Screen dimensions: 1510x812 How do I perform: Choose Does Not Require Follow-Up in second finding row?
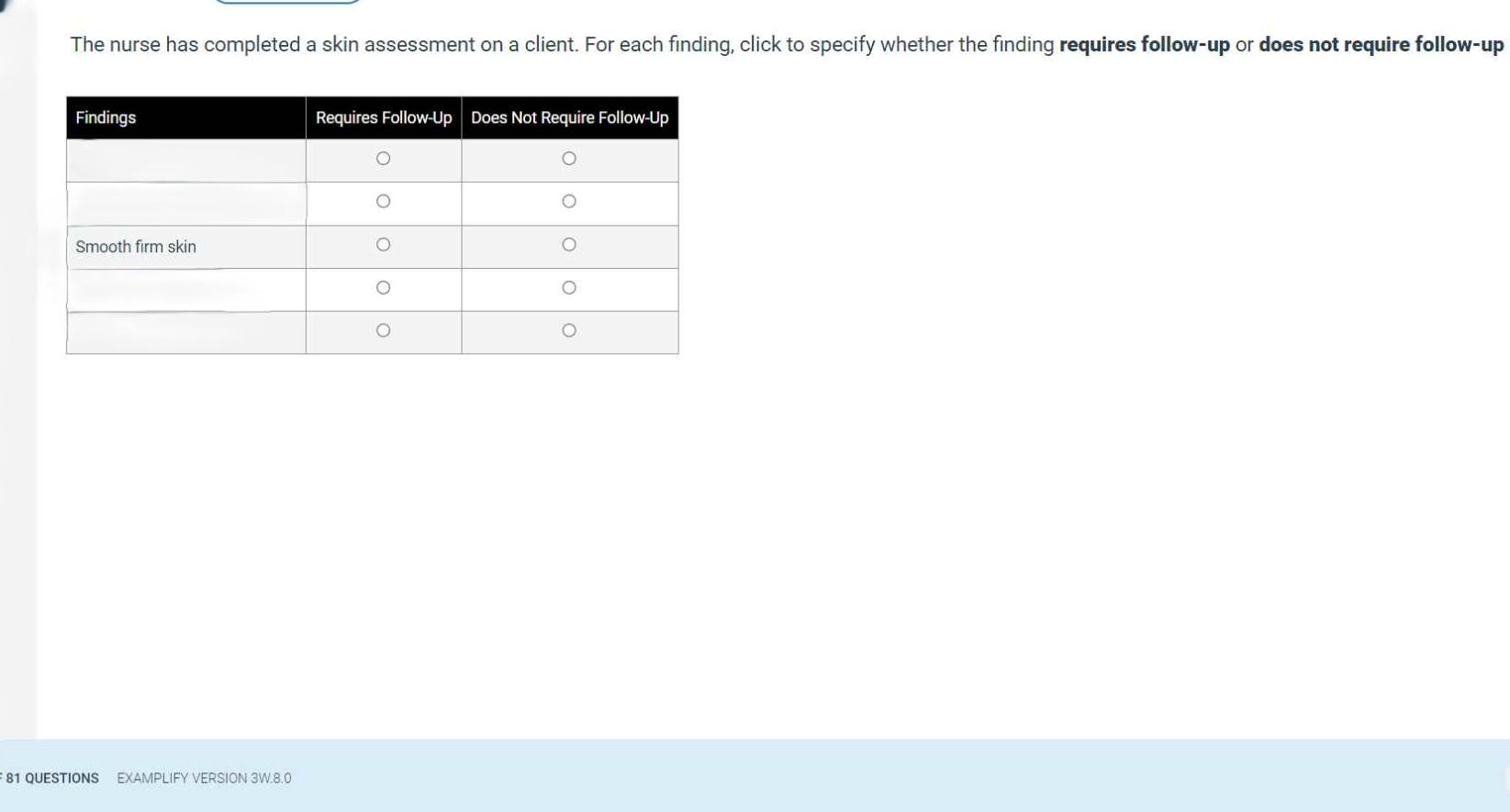[569, 202]
